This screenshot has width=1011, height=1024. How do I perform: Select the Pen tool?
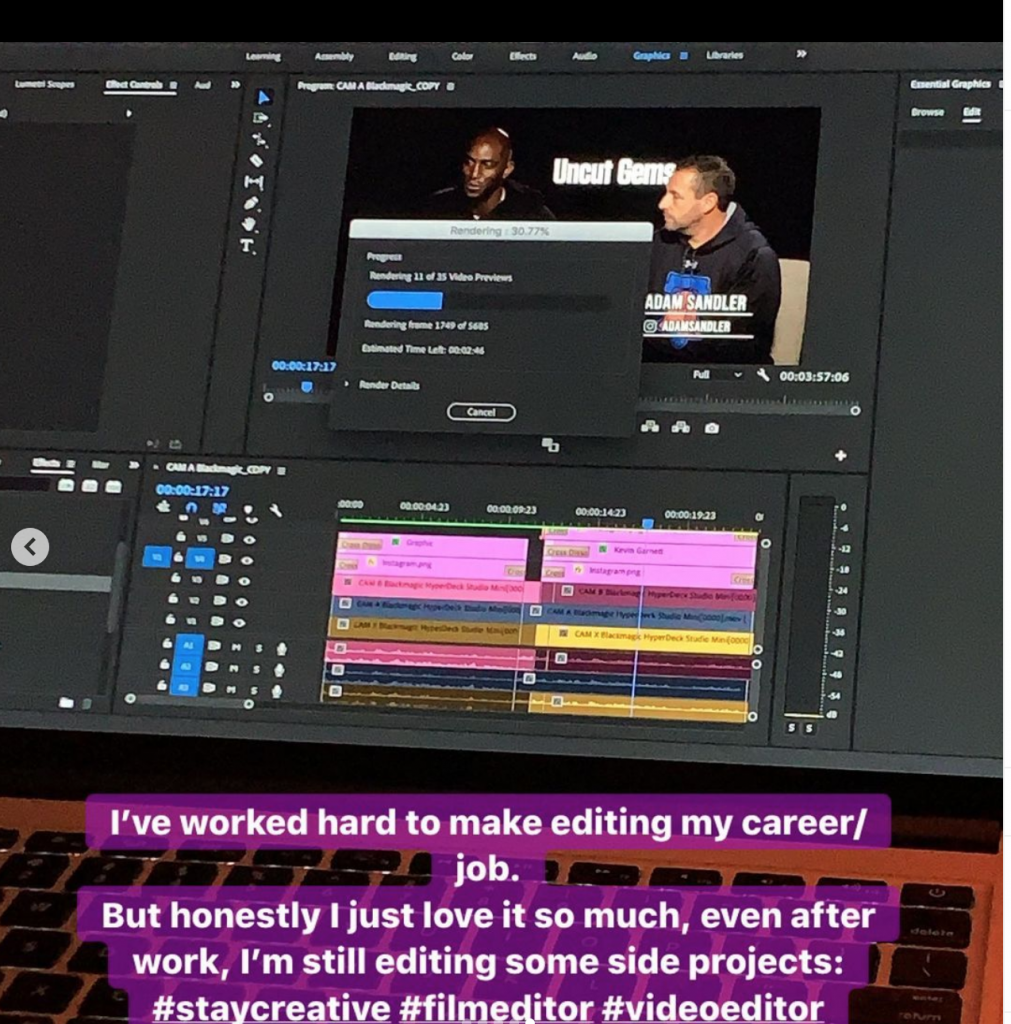(251, 204)
